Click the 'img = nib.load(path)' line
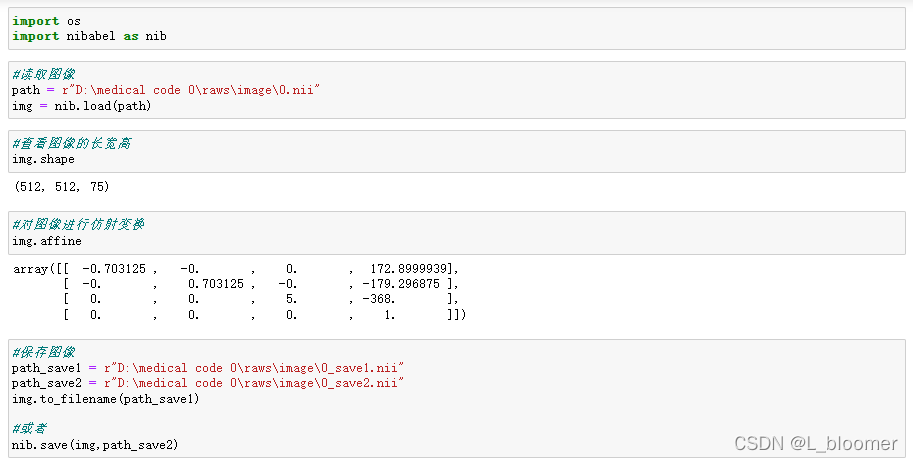The image size is (913, 462). [82, 105]
